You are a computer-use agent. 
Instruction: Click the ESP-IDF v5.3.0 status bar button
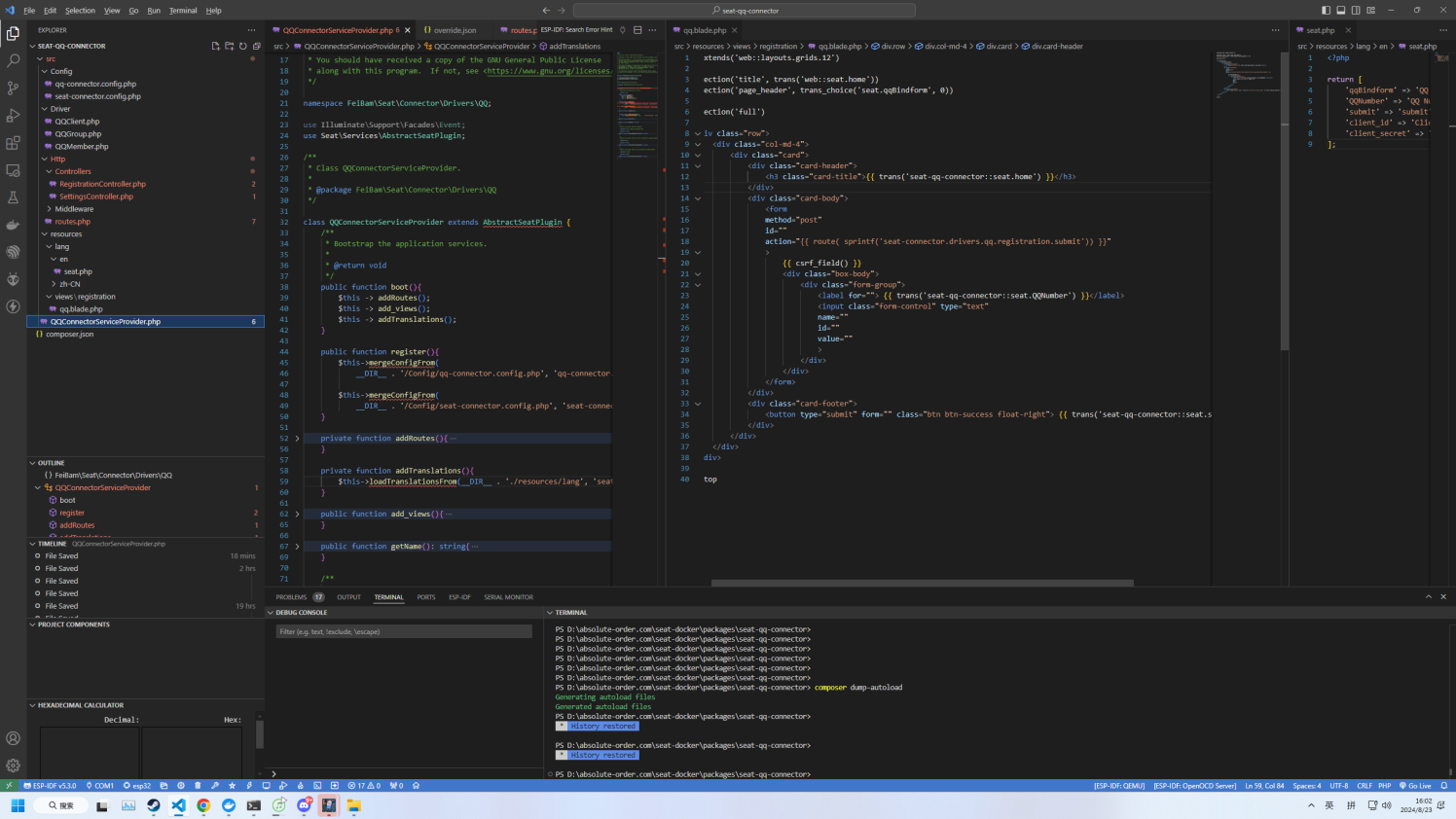point(50,786)
